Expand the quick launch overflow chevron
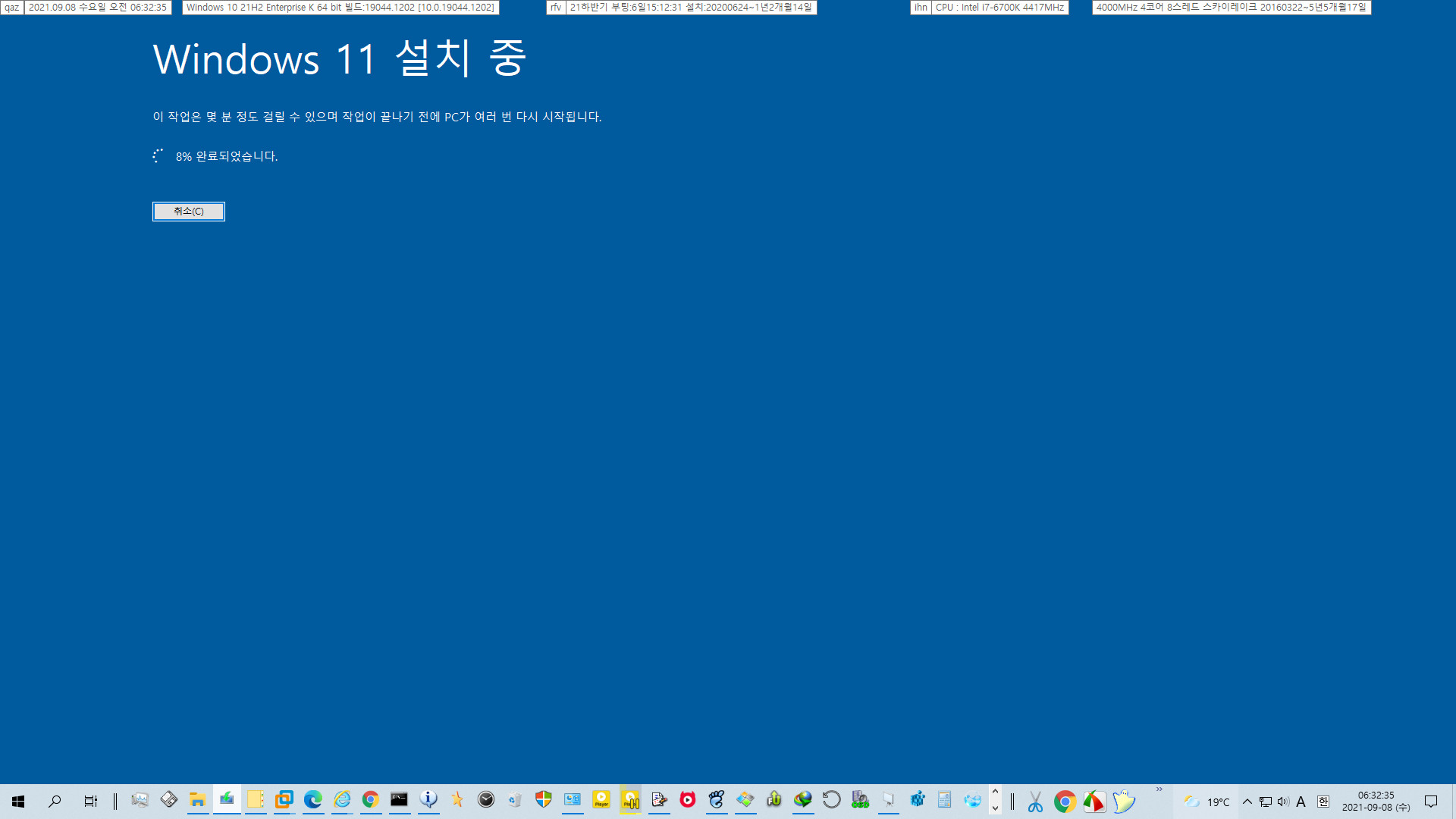 point(1159,789)
